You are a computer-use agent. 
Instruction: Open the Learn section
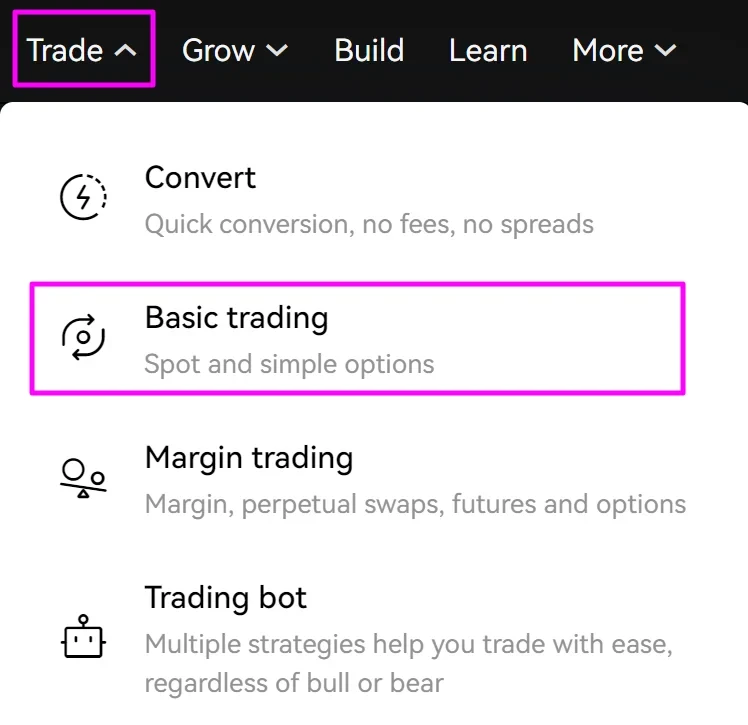488,50
